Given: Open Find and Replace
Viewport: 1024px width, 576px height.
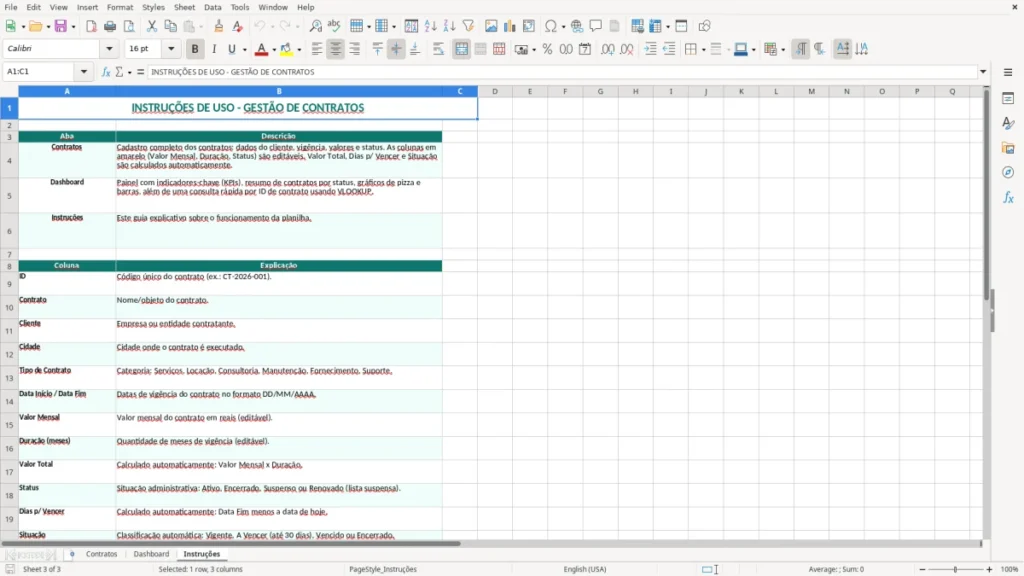Looking at the screenshot, I should pos(315,26).
